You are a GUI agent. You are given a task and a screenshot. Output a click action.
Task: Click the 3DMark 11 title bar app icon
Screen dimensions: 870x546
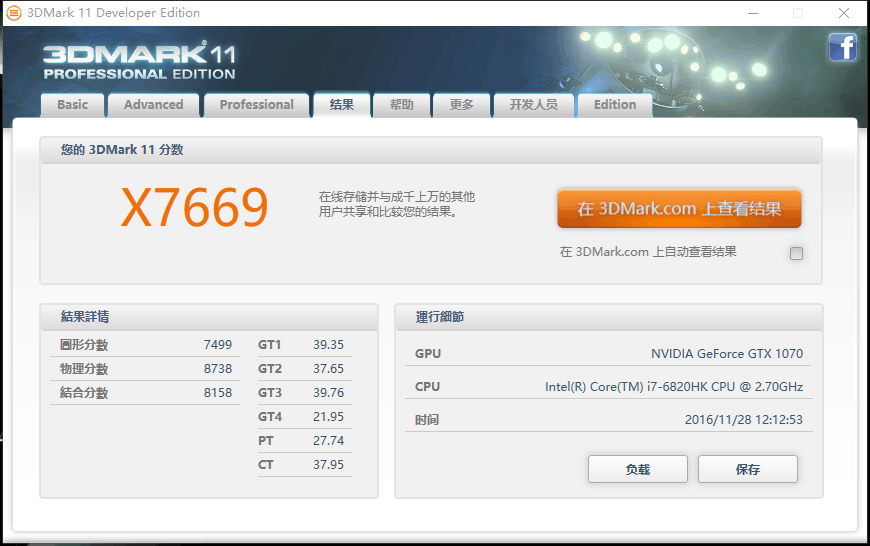click(14, 13)
